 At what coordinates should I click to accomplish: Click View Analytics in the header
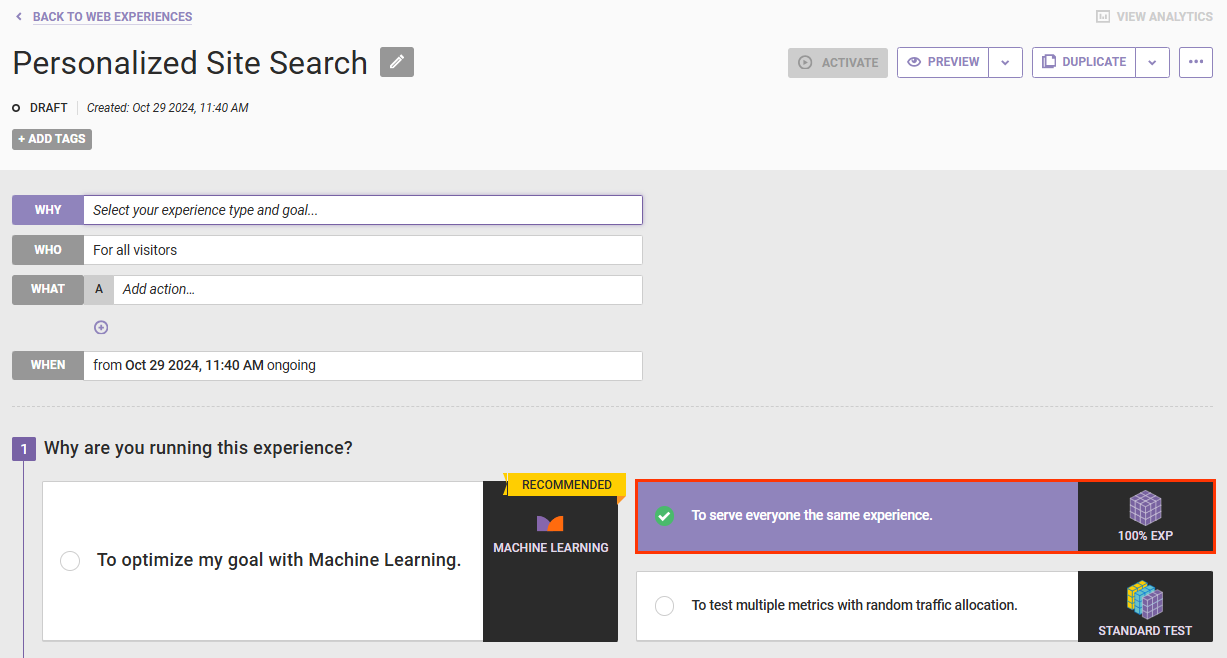[x=1164, y=17]
